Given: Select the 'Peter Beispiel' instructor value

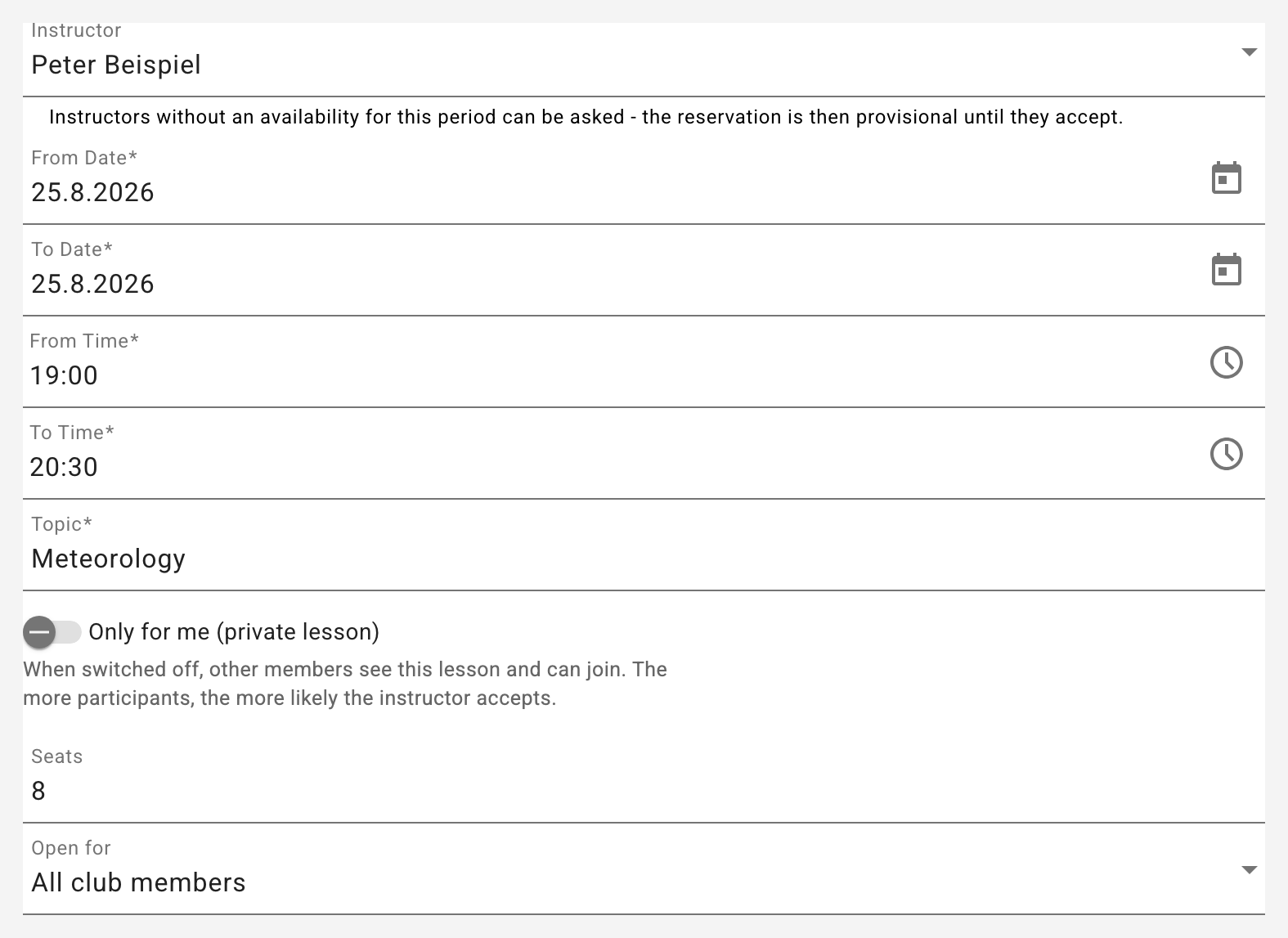Looking at the screenshot, I should pos(116,65).
